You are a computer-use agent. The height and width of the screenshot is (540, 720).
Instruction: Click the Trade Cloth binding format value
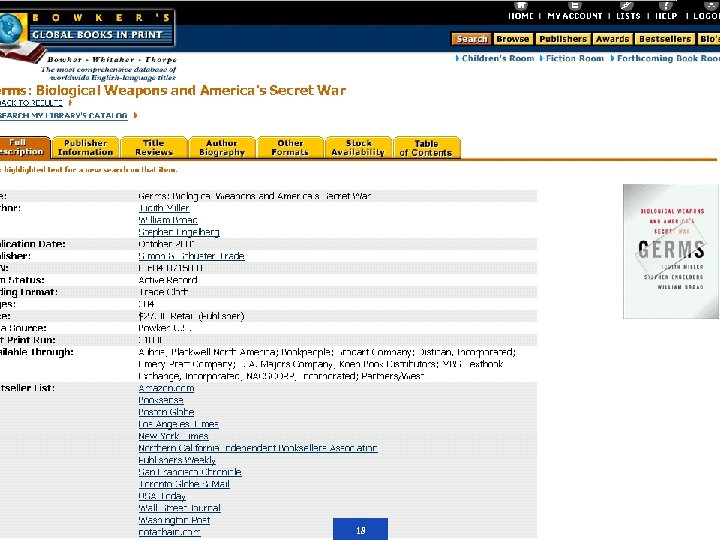[163, 292]
